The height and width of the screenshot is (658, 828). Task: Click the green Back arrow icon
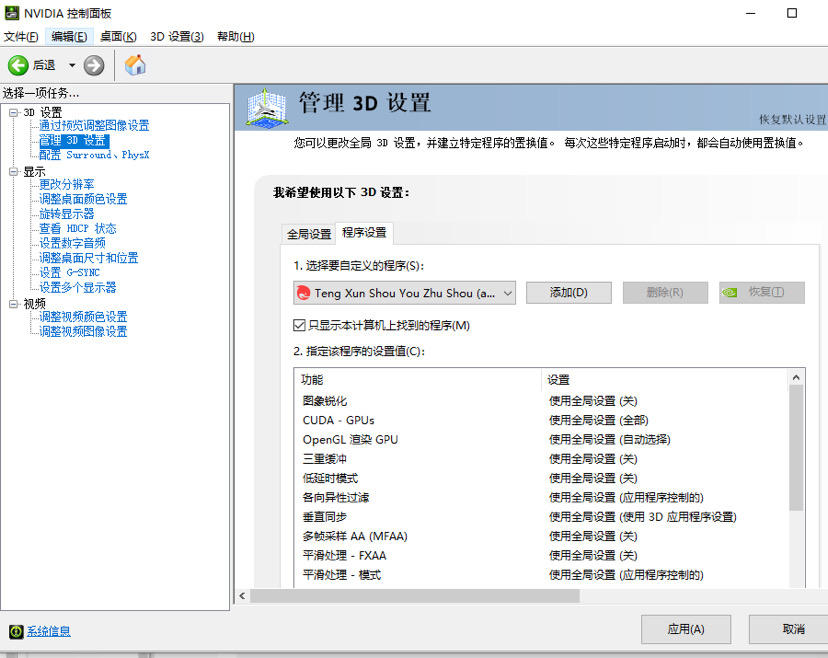click(18, 65)
